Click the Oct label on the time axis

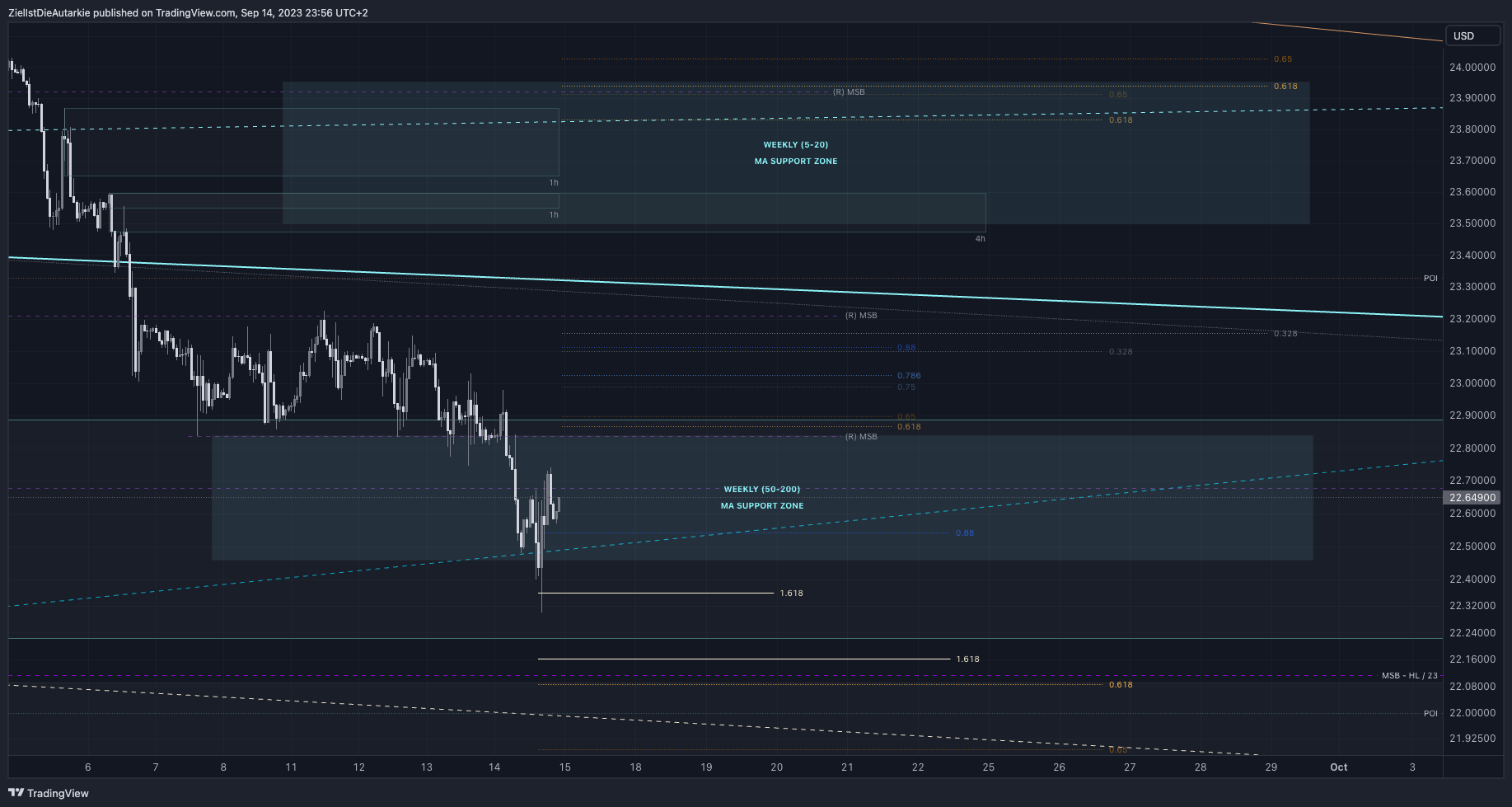pos(1339,767)
